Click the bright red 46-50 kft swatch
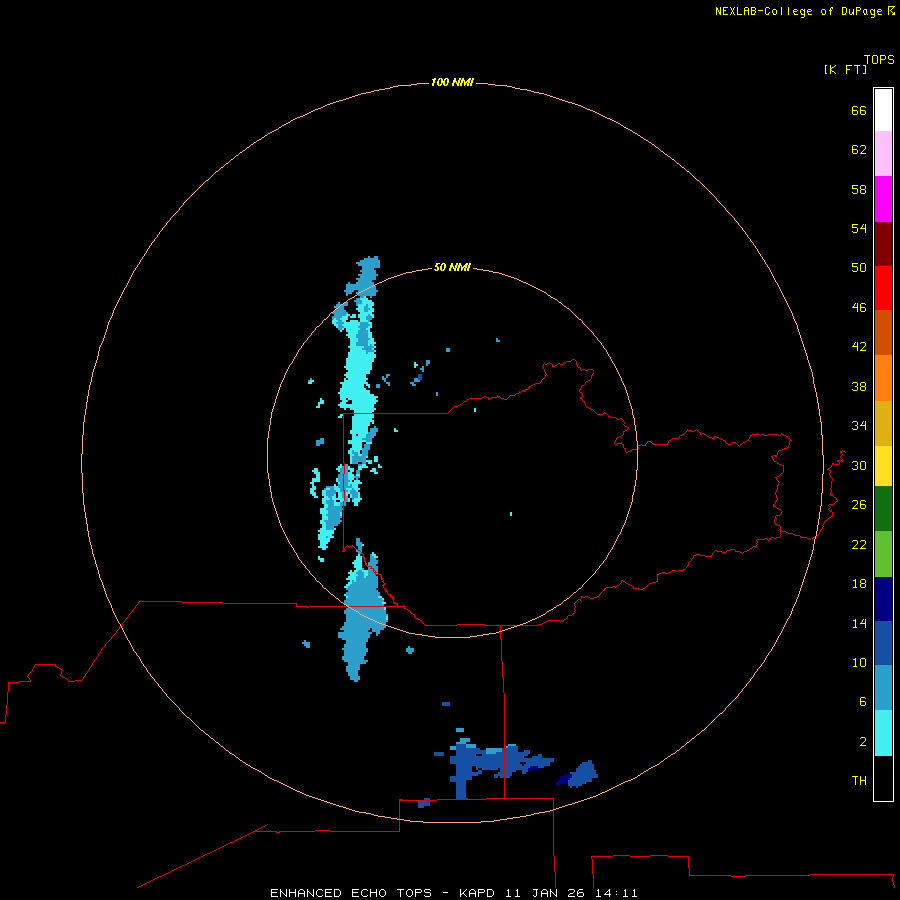The image size is (900, 900). pyautogui.click(x=883, y=288)
